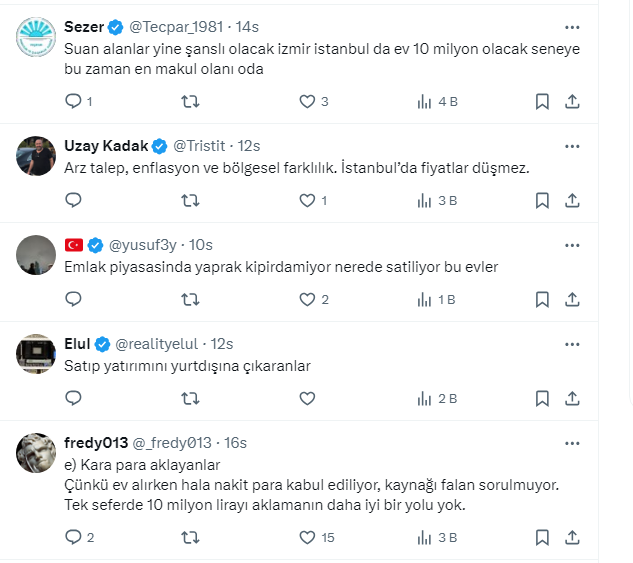Like Sezer's tweet
Viewport: 633px width, 563px height.
pos(307,101)
